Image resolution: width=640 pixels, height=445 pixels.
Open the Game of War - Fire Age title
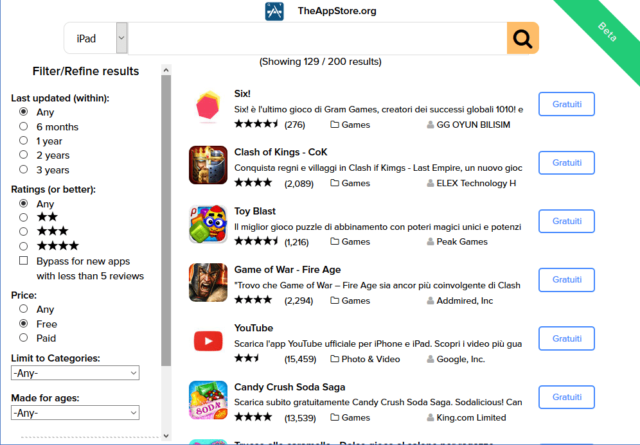[x=287, y=270]
